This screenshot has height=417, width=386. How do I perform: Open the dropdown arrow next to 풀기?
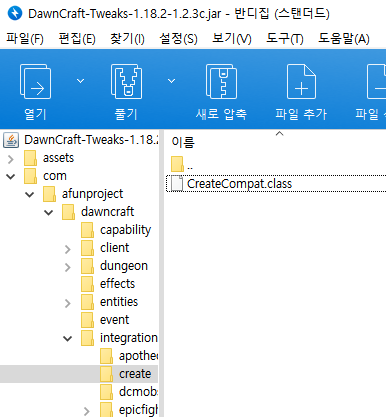pos(171,81)
